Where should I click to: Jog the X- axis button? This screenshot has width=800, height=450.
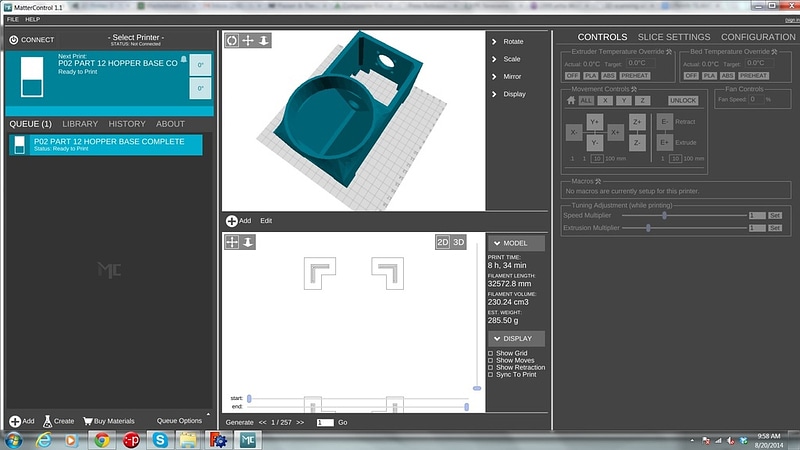click(574, 132)
